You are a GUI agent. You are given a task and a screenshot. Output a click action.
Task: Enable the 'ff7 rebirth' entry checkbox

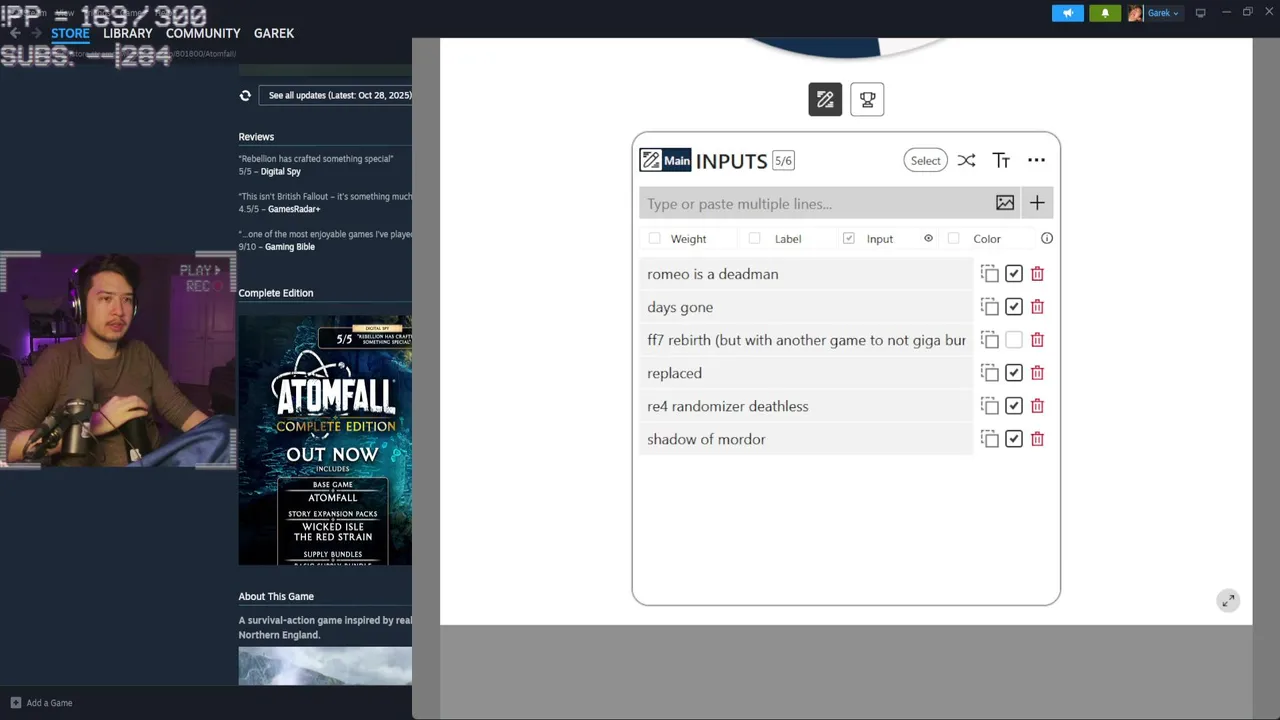tap(1013, 339)
